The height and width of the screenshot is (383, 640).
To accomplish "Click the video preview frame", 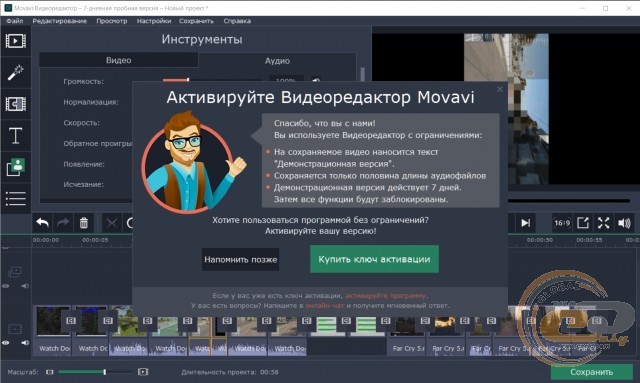I will click(x=506, y=109).
